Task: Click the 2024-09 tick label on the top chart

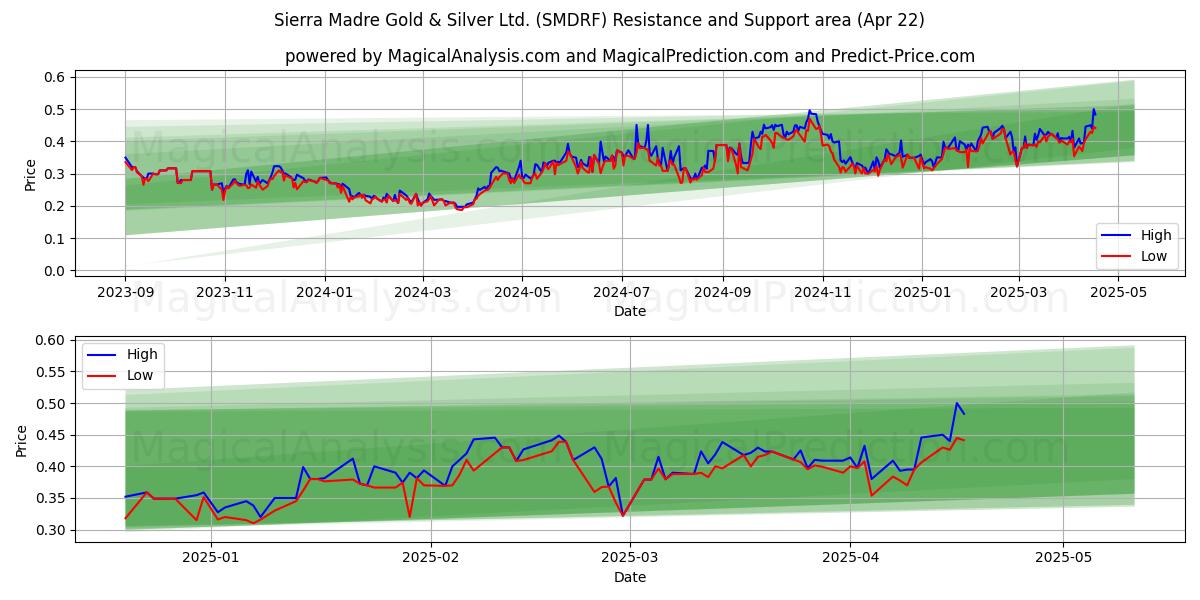Action: (722, 292)
